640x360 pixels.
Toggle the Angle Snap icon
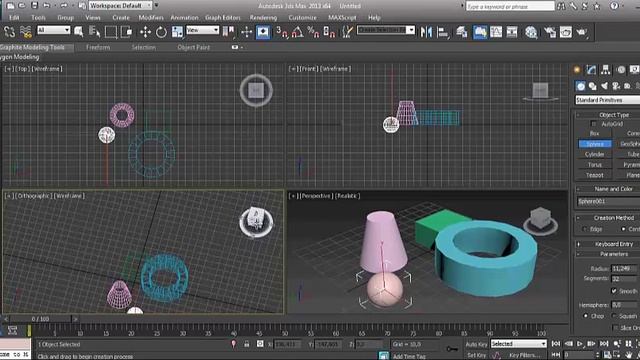coord(298,32)
